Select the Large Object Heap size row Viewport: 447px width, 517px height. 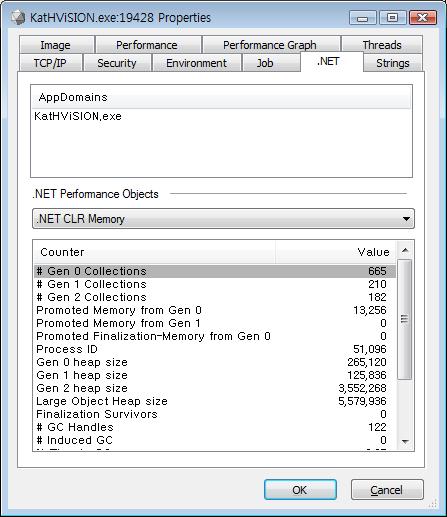pos(215,401)
